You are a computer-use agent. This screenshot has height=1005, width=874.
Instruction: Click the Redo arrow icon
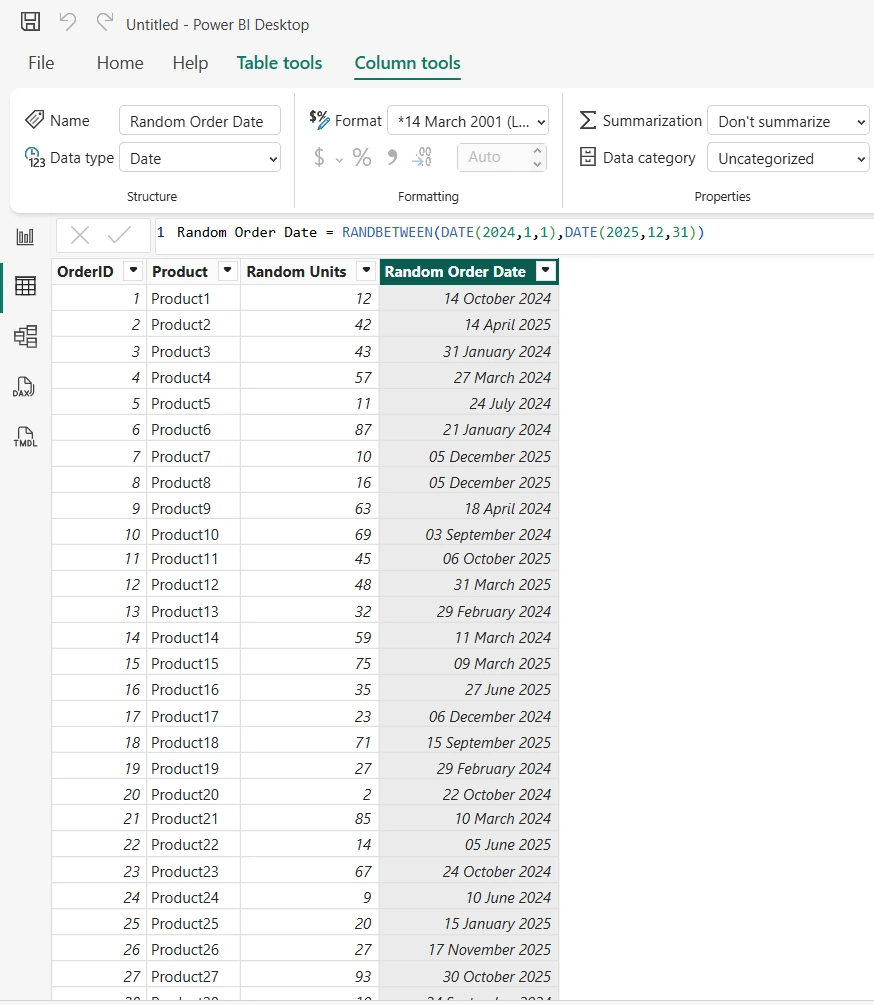104,22
